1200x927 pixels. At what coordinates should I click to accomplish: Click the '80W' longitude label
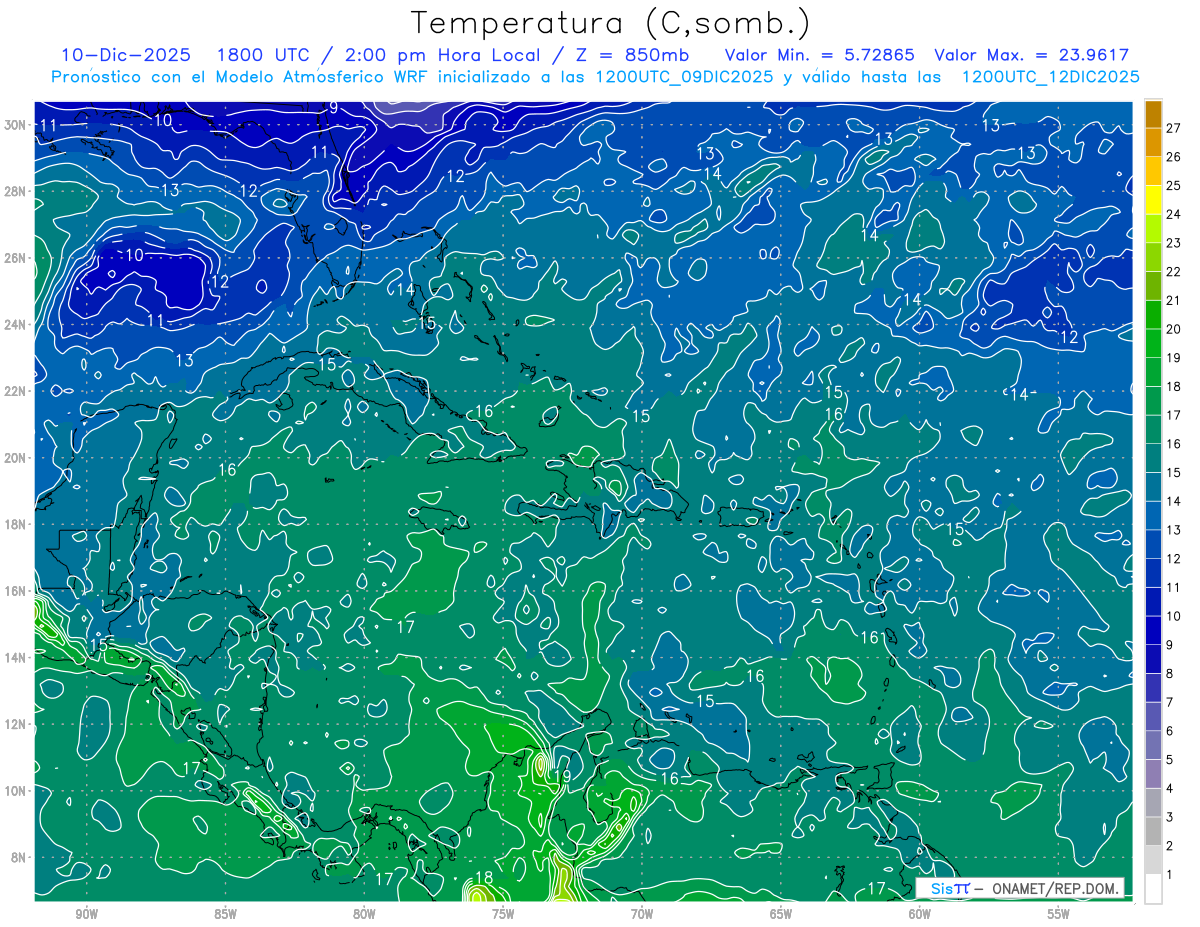(x=364, y=914)
